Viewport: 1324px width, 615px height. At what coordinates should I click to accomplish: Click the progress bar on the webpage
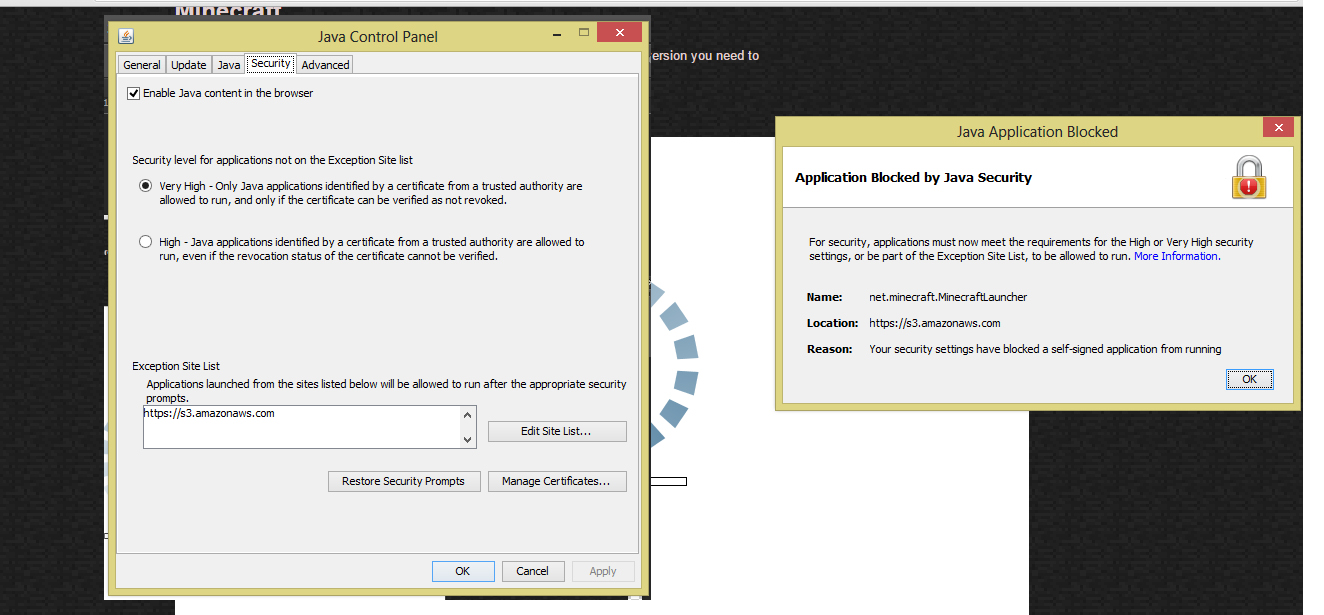pos(668,482)
